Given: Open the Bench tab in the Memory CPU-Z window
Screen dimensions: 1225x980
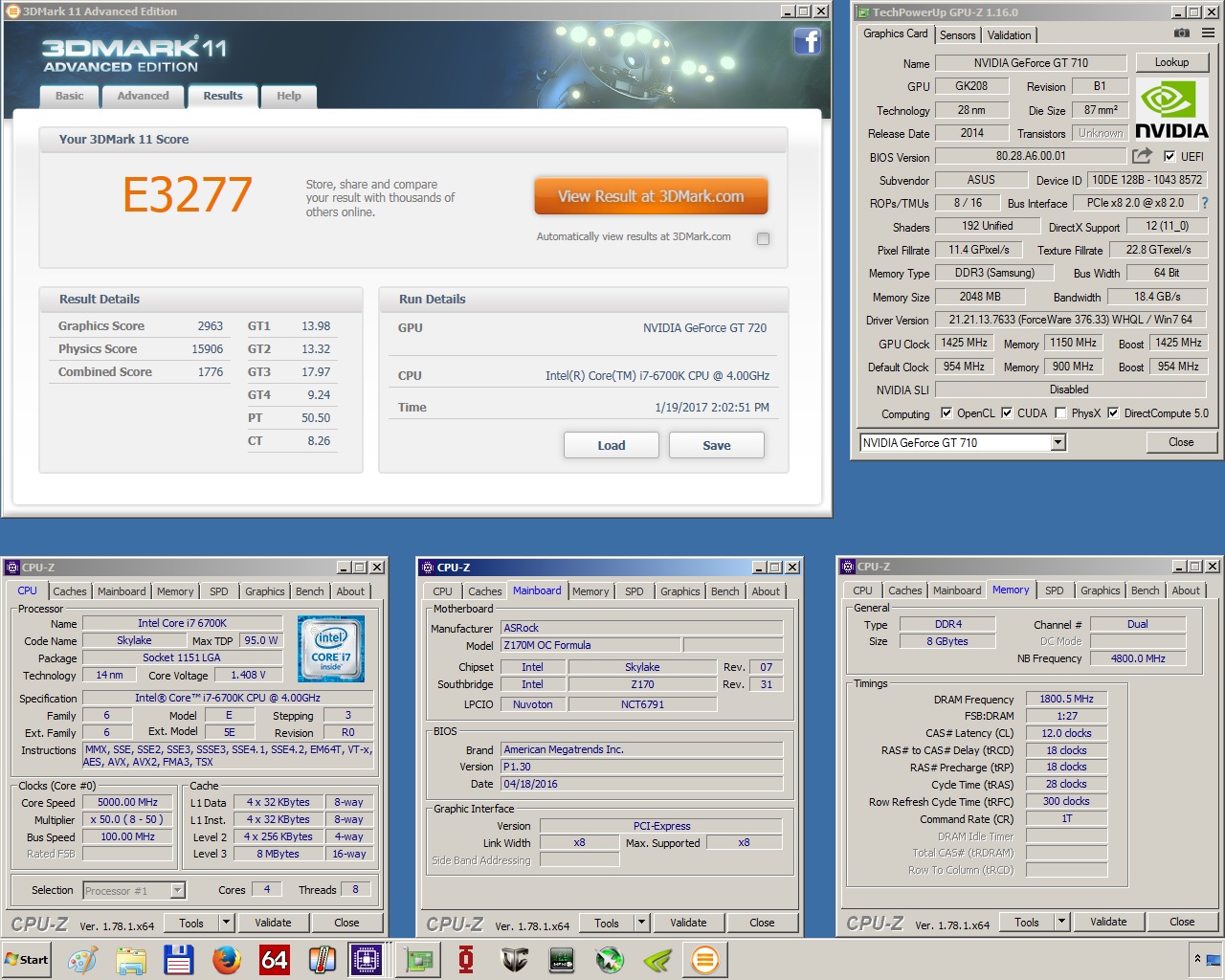Looking at the screenshot, I should pyautogui.click(x=1145, y=590).
